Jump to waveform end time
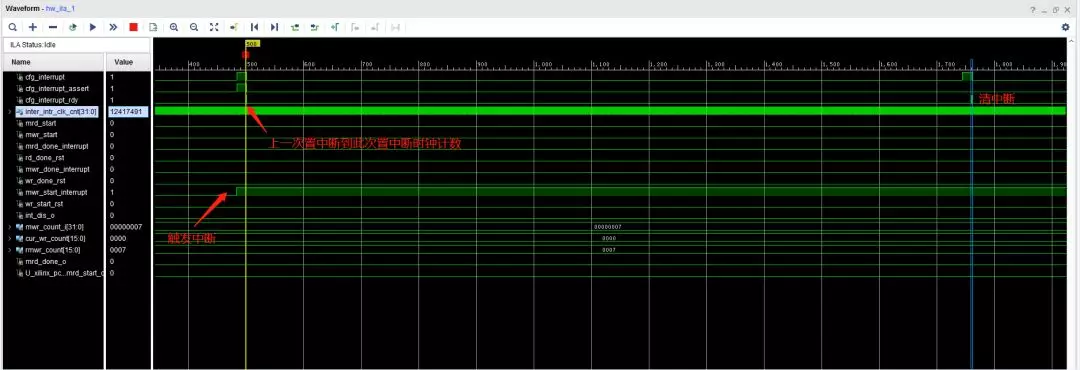1080x370 pixels. (274, 27)
